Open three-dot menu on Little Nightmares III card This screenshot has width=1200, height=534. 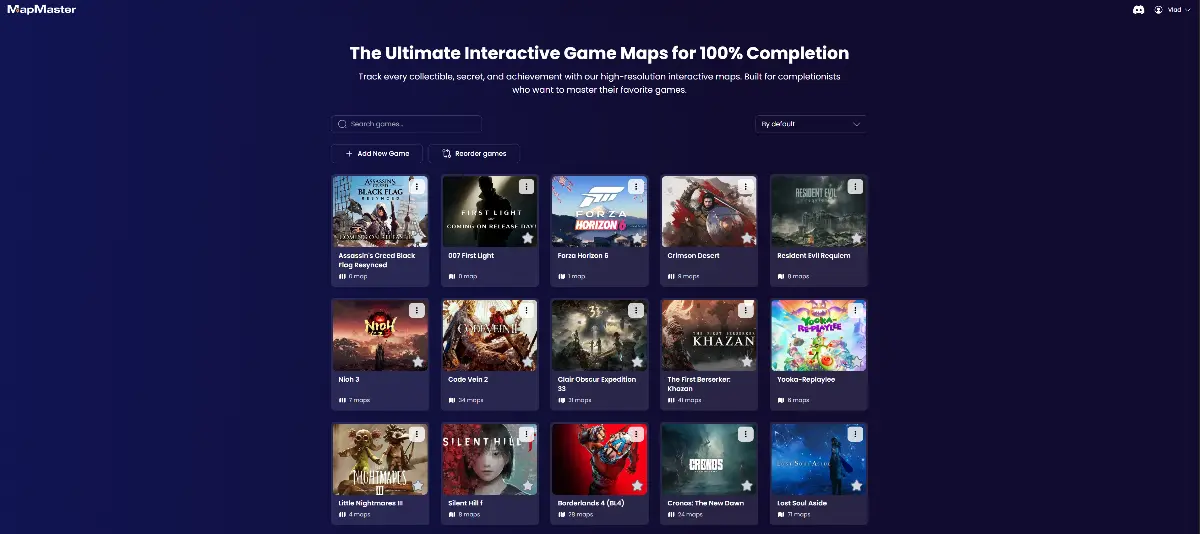(x=417, y=435)
